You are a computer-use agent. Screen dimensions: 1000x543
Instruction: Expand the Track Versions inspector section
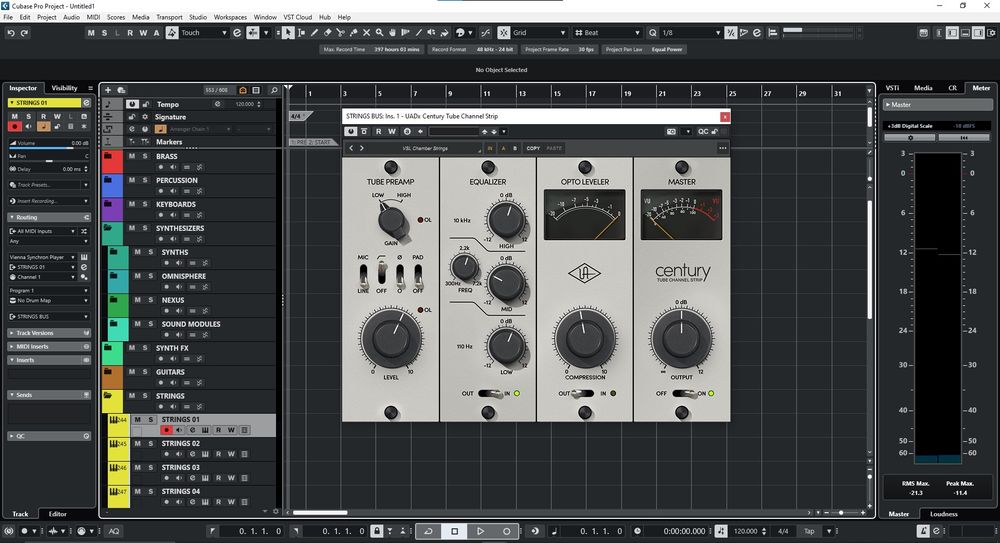tap(49, 333)
